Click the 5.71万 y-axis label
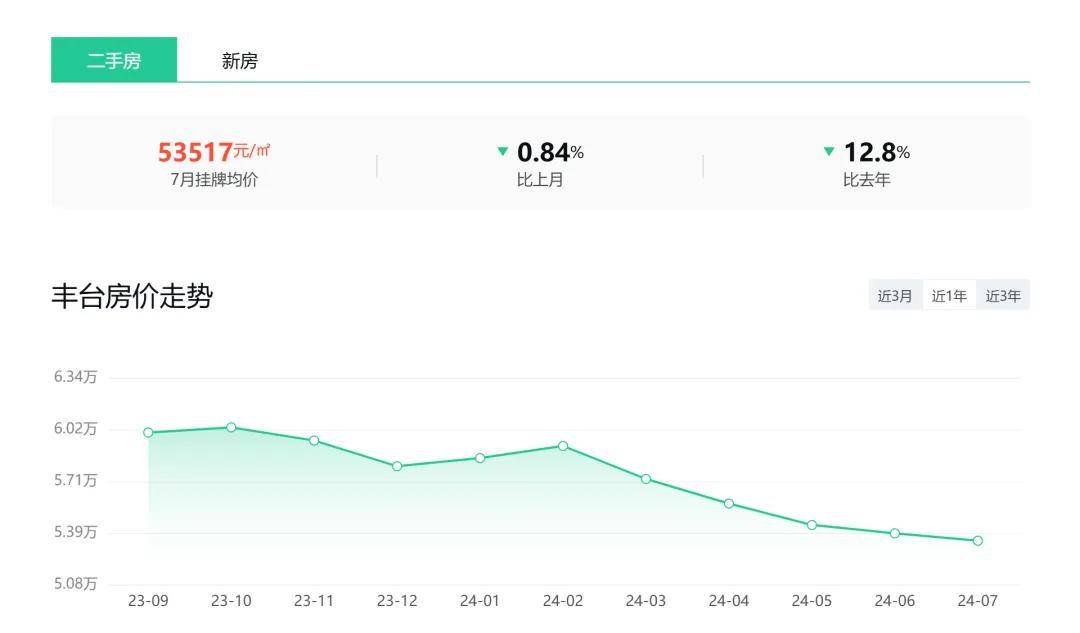Screen dimensions: 1080x633 75,480
